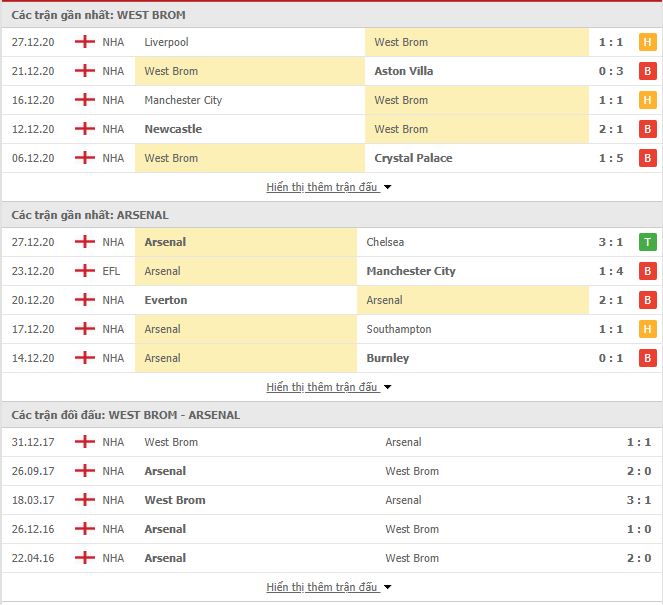Click the green T badge for Arsenal-Chelsea match
The height and width of the screenshot is (605, 663).
click(647, 242)
